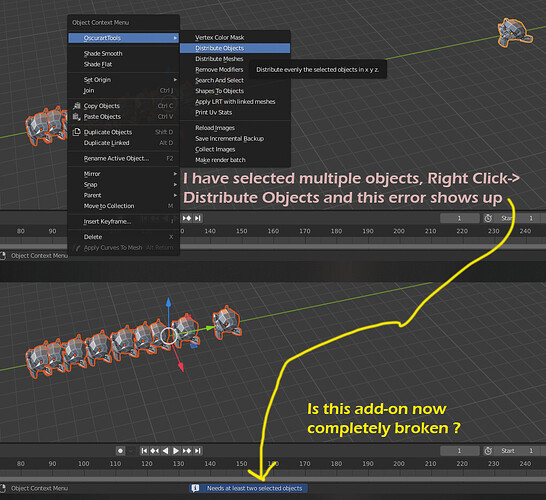Expand the Snap submenu
546x500 pixels.
[124, 185]
